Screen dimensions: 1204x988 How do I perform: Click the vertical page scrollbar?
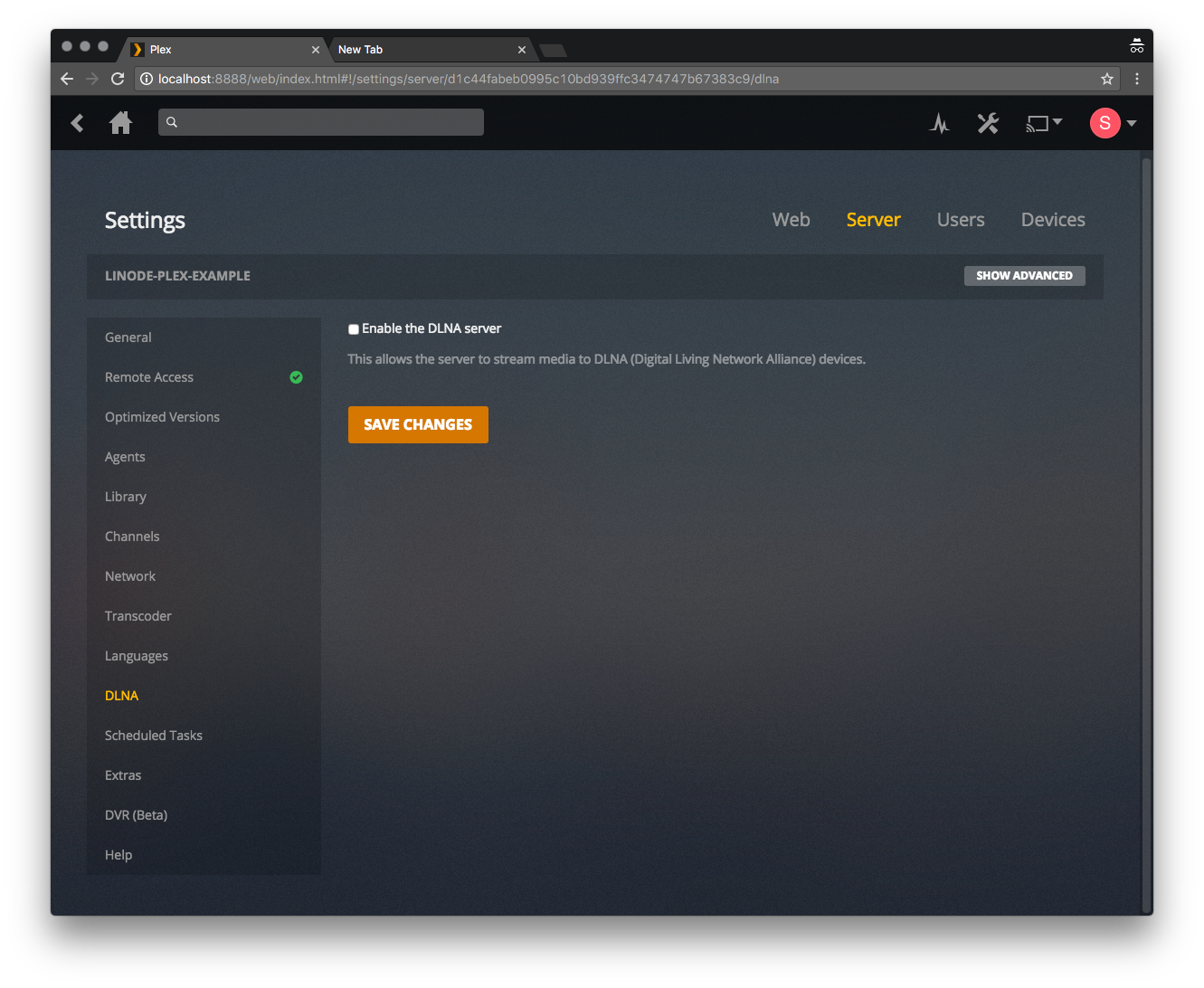(1146, 534)
